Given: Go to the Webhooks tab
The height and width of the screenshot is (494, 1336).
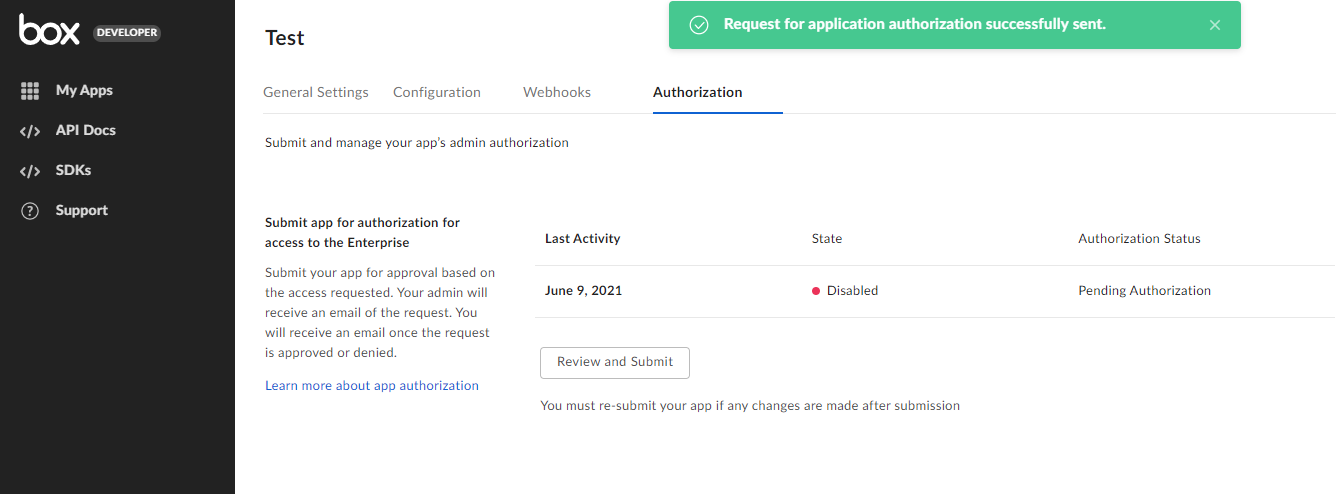Looking at the screenshot, I should (557, 92).
